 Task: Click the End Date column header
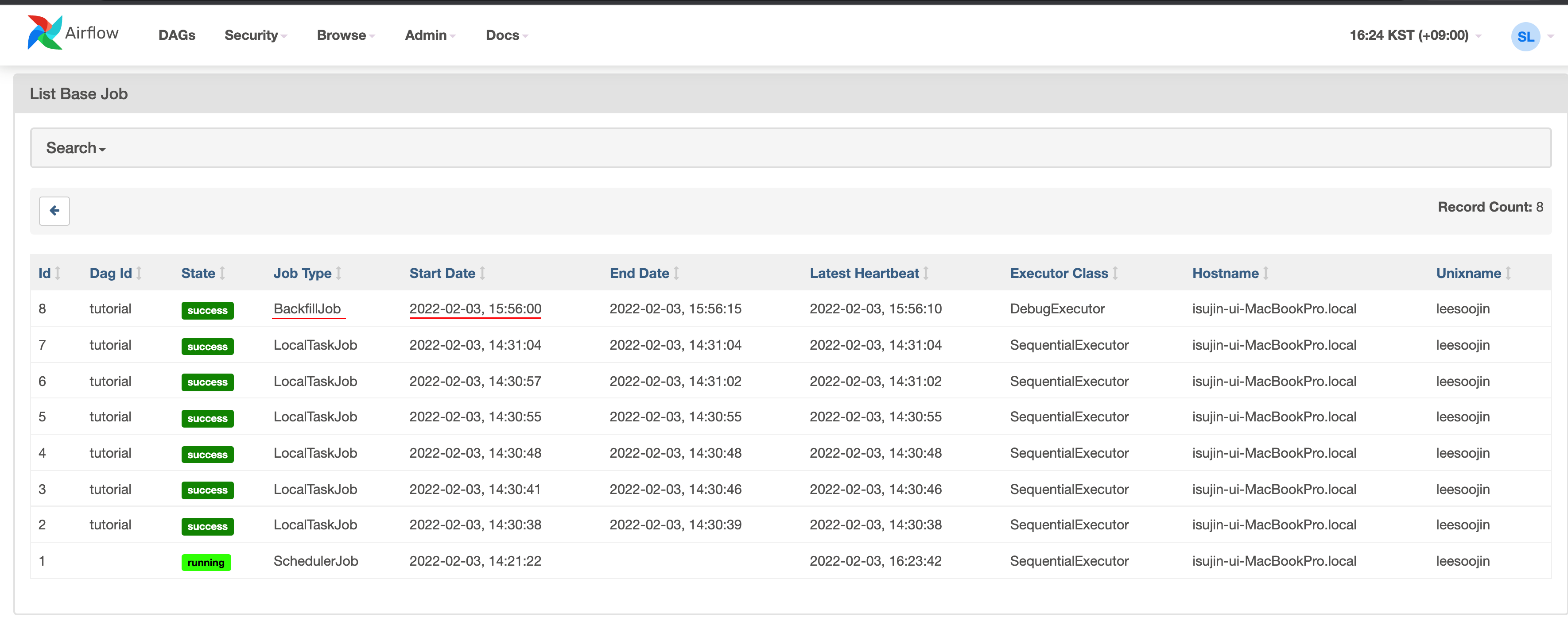[639, 273]
